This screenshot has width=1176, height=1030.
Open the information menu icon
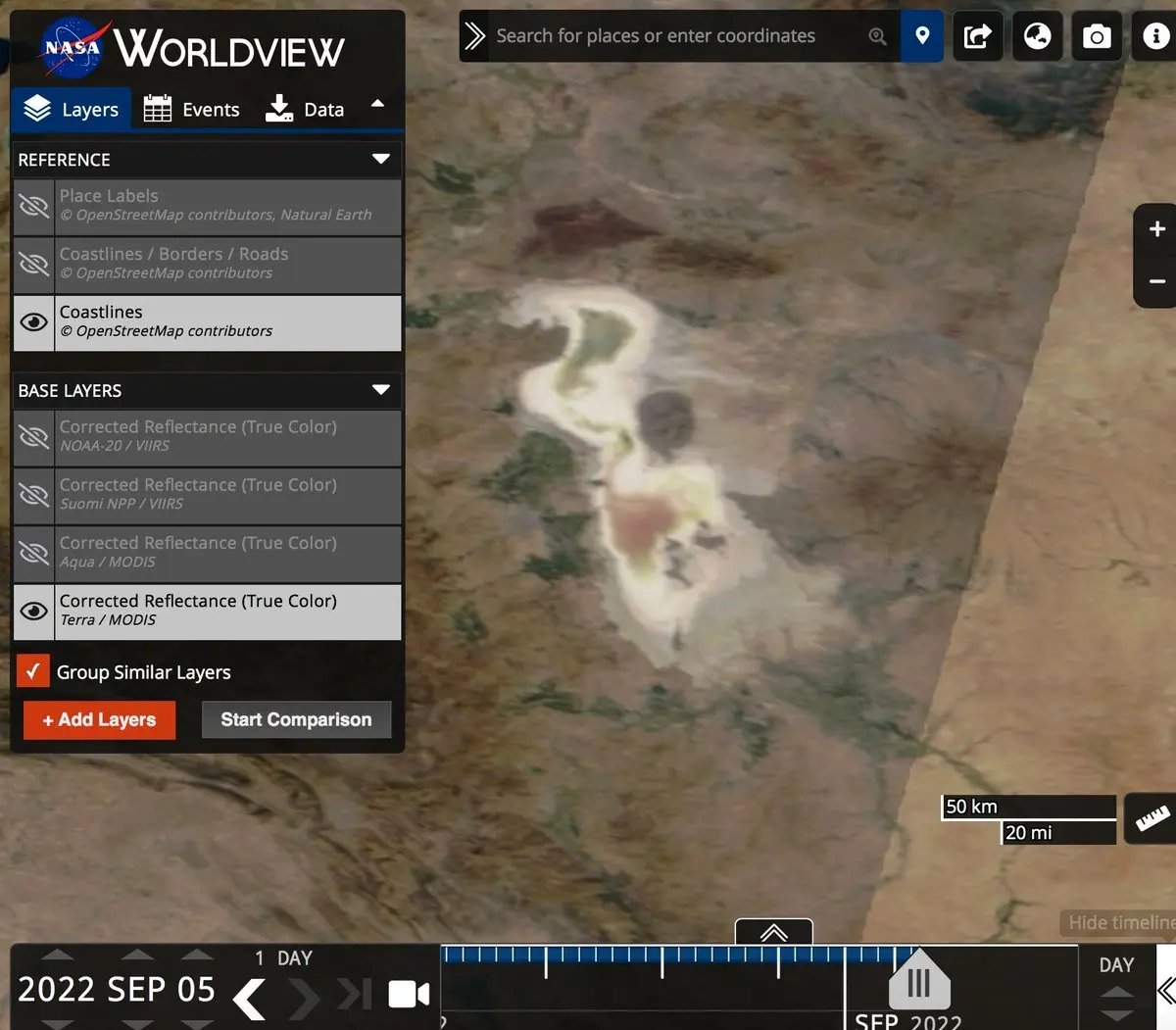pos(1155,36)
